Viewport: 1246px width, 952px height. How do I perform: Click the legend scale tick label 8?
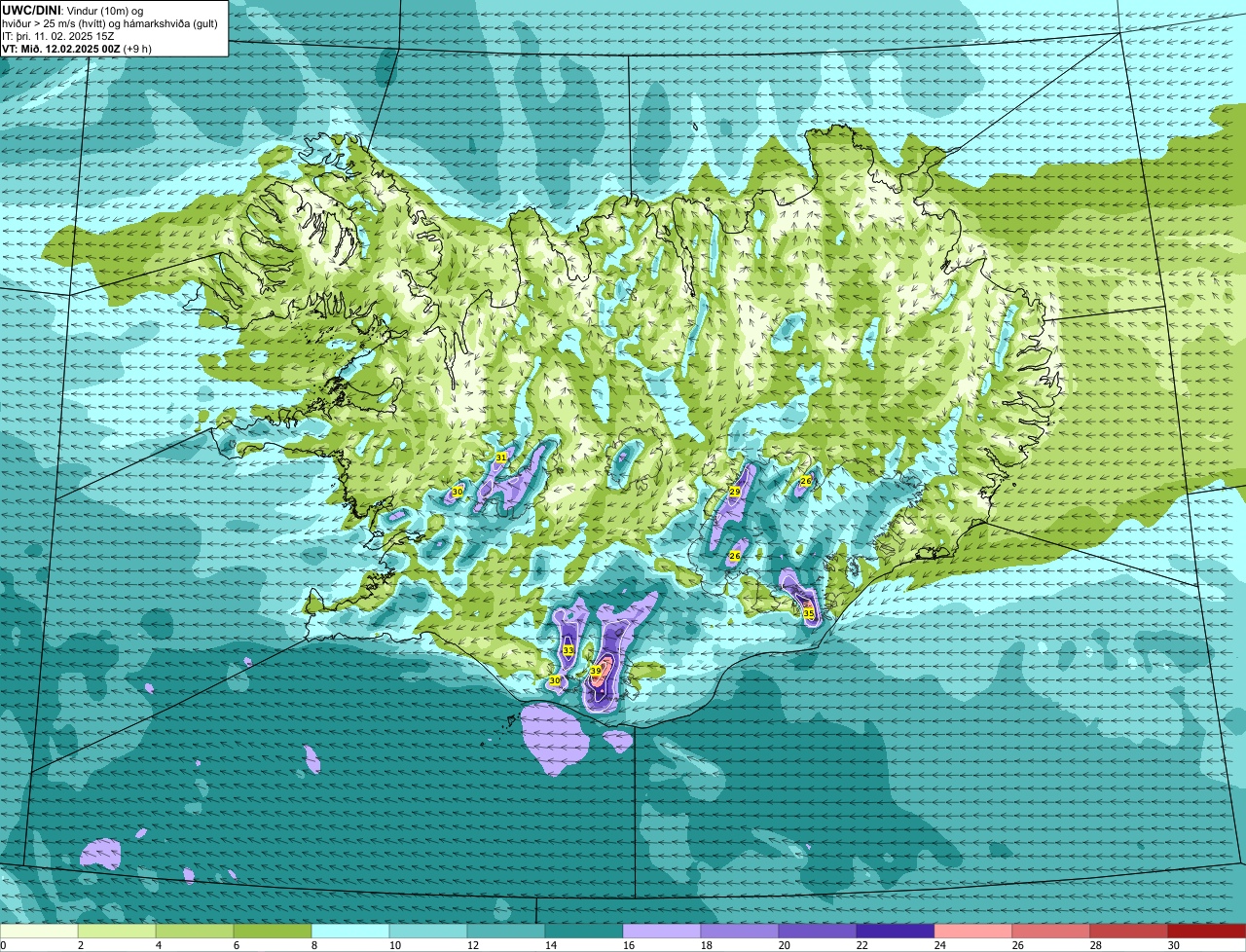click(x=314, y=945)
